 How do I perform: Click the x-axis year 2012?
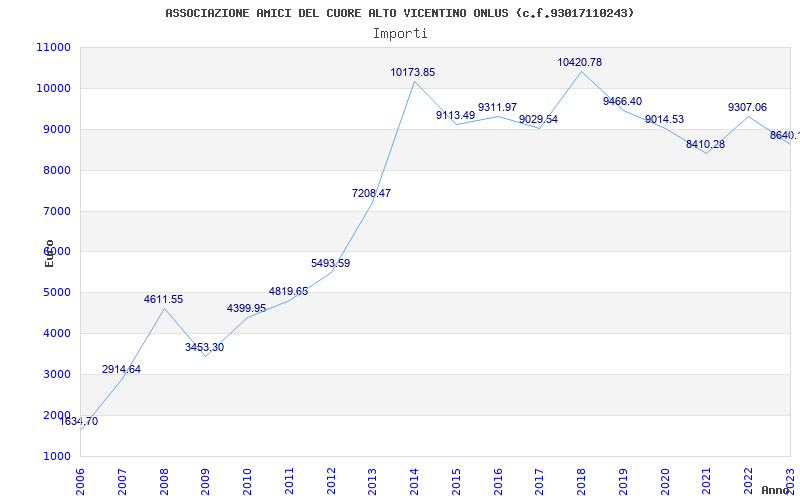click(331, 482)
